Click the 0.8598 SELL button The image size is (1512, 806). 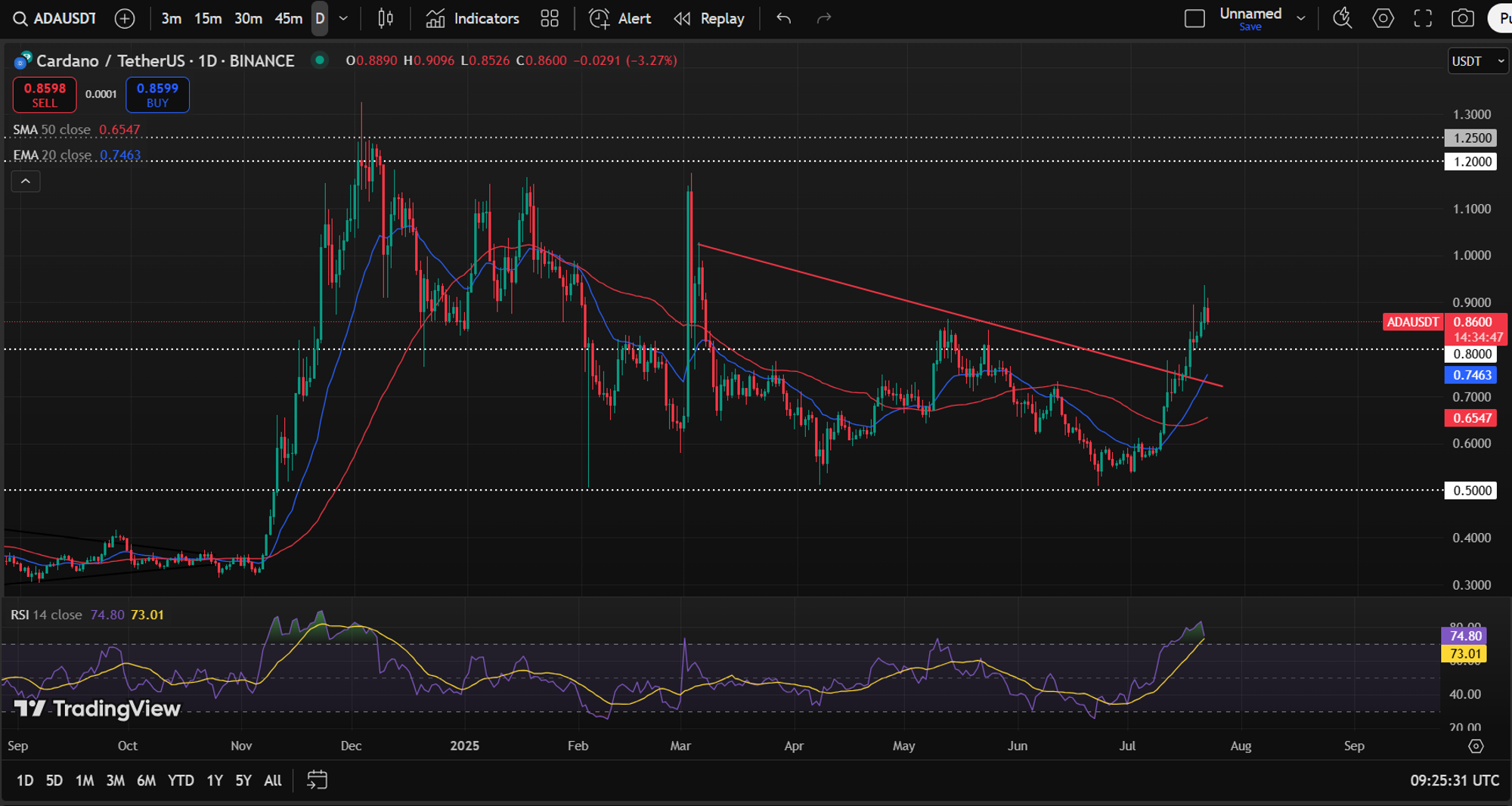point(45,95)
